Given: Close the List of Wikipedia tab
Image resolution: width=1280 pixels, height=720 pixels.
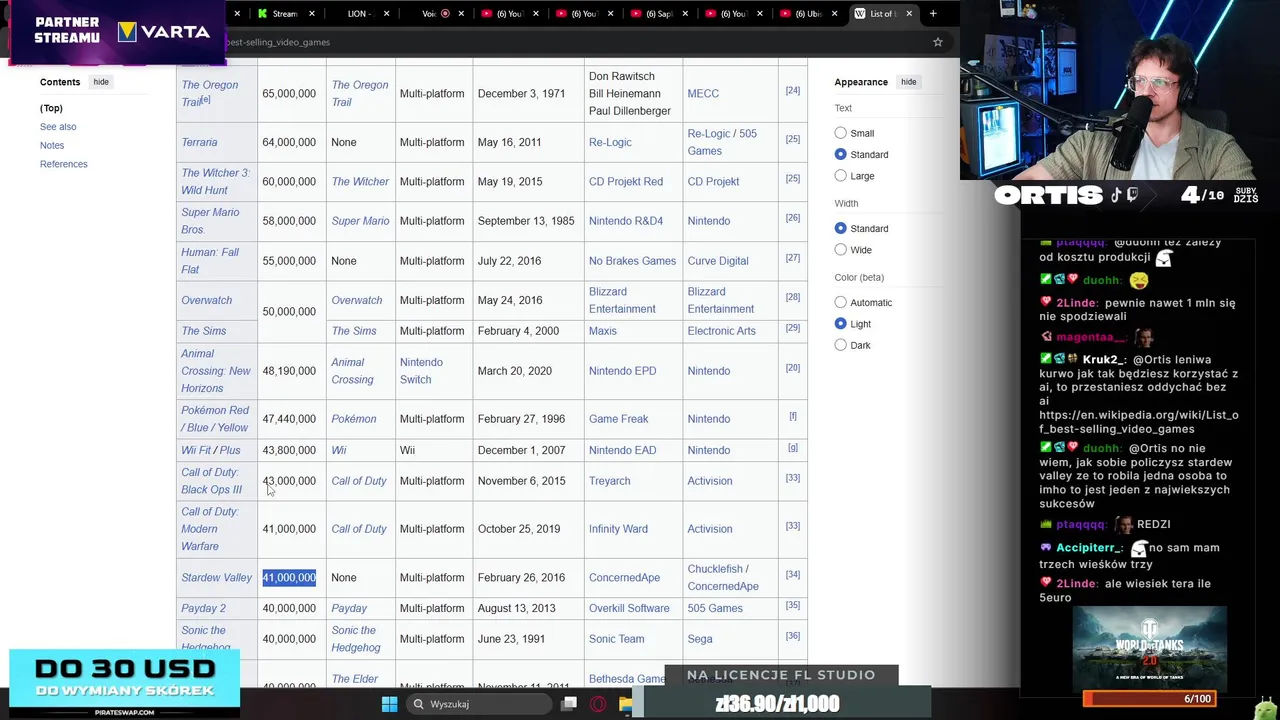Looking at the screenshot, I should 909,14.
